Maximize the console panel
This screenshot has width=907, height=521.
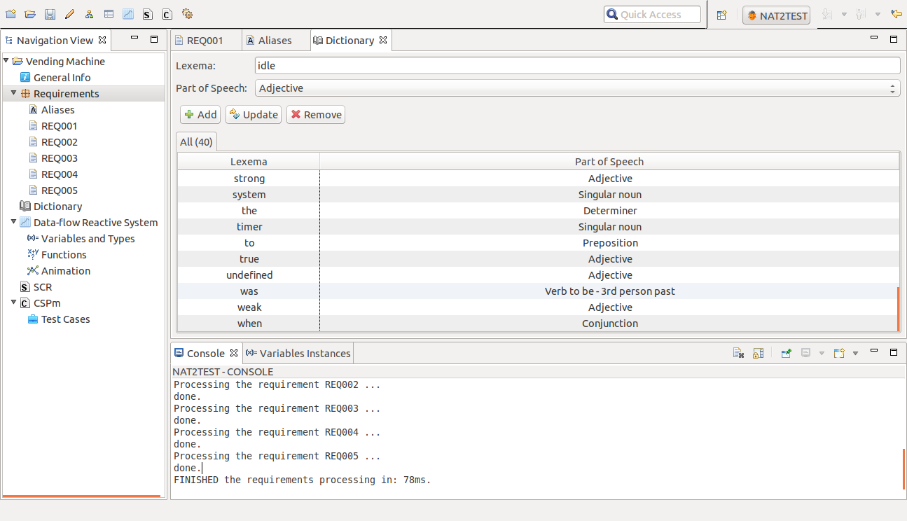pos(893,352)
